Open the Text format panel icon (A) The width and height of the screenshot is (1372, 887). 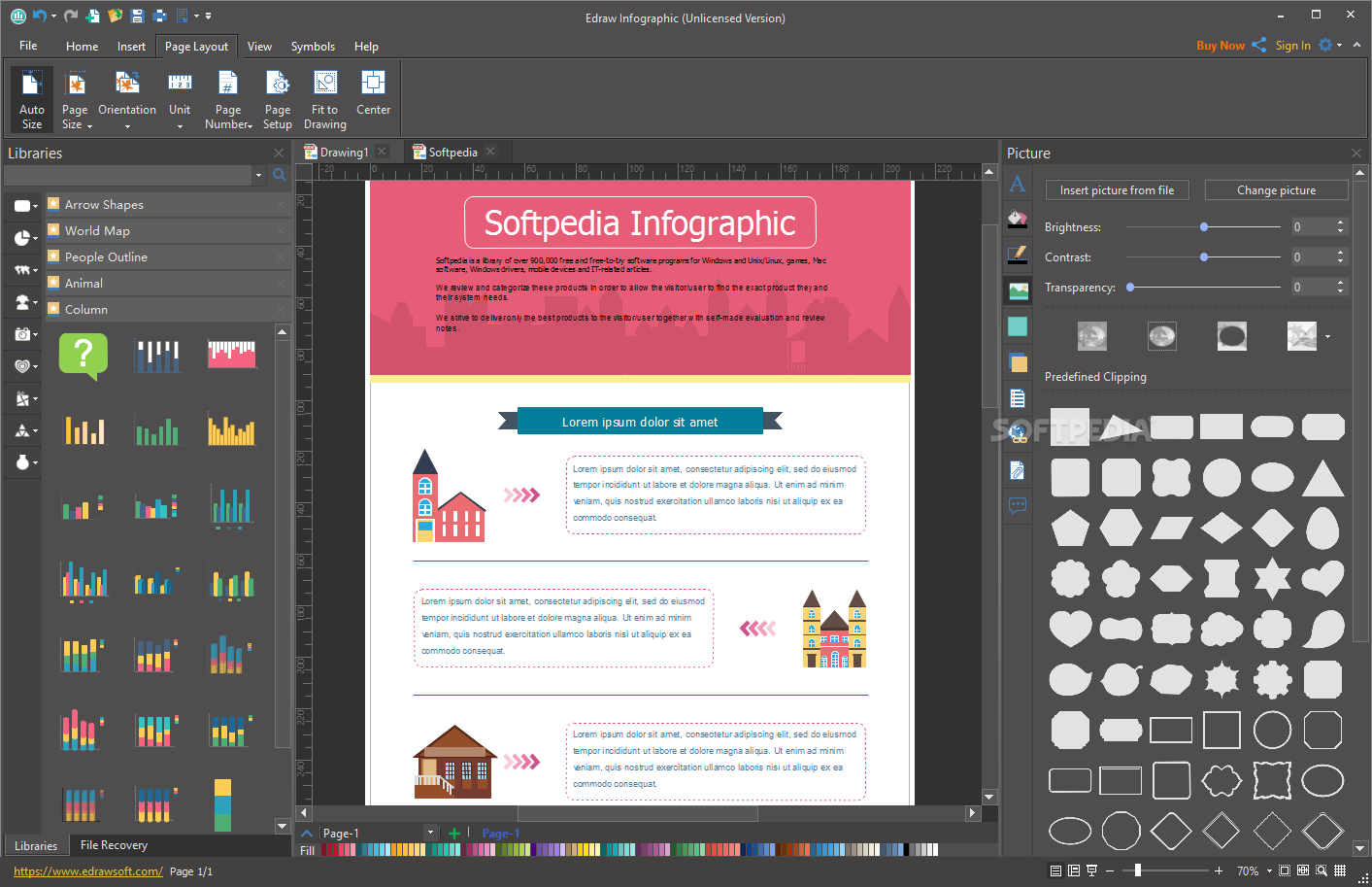coord(1017,184)
